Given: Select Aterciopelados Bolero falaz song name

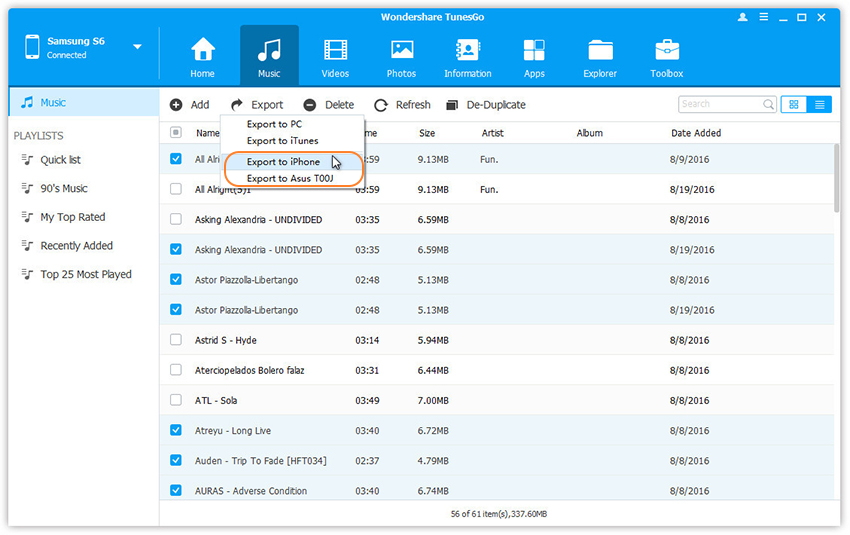Looking at the screenshot, I should 249,371.
